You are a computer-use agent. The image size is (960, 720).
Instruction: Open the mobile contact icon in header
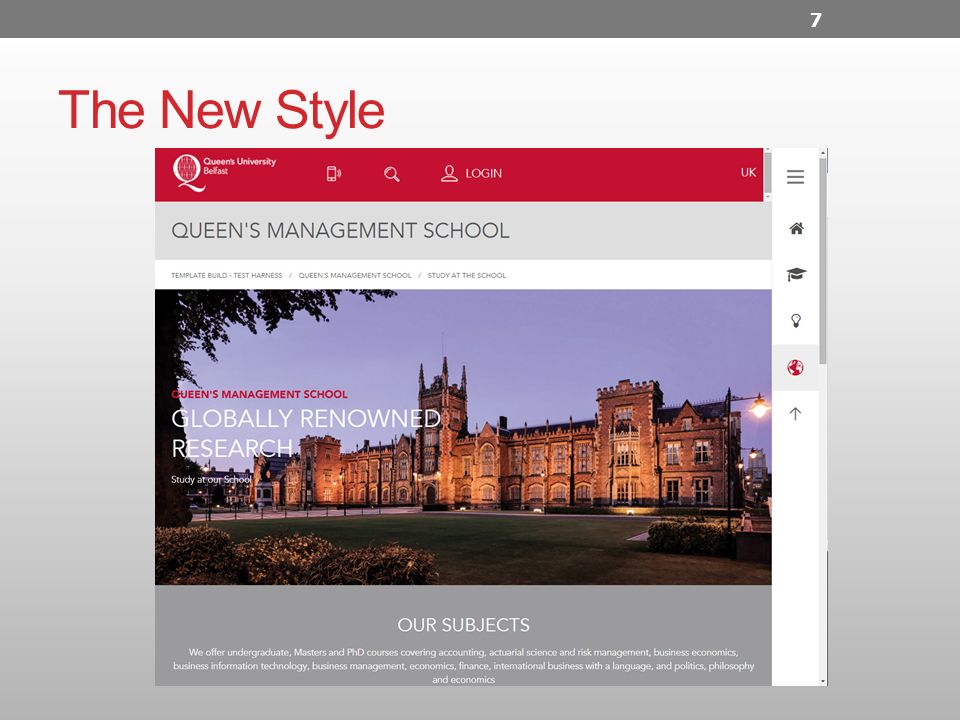click(334, 174)
